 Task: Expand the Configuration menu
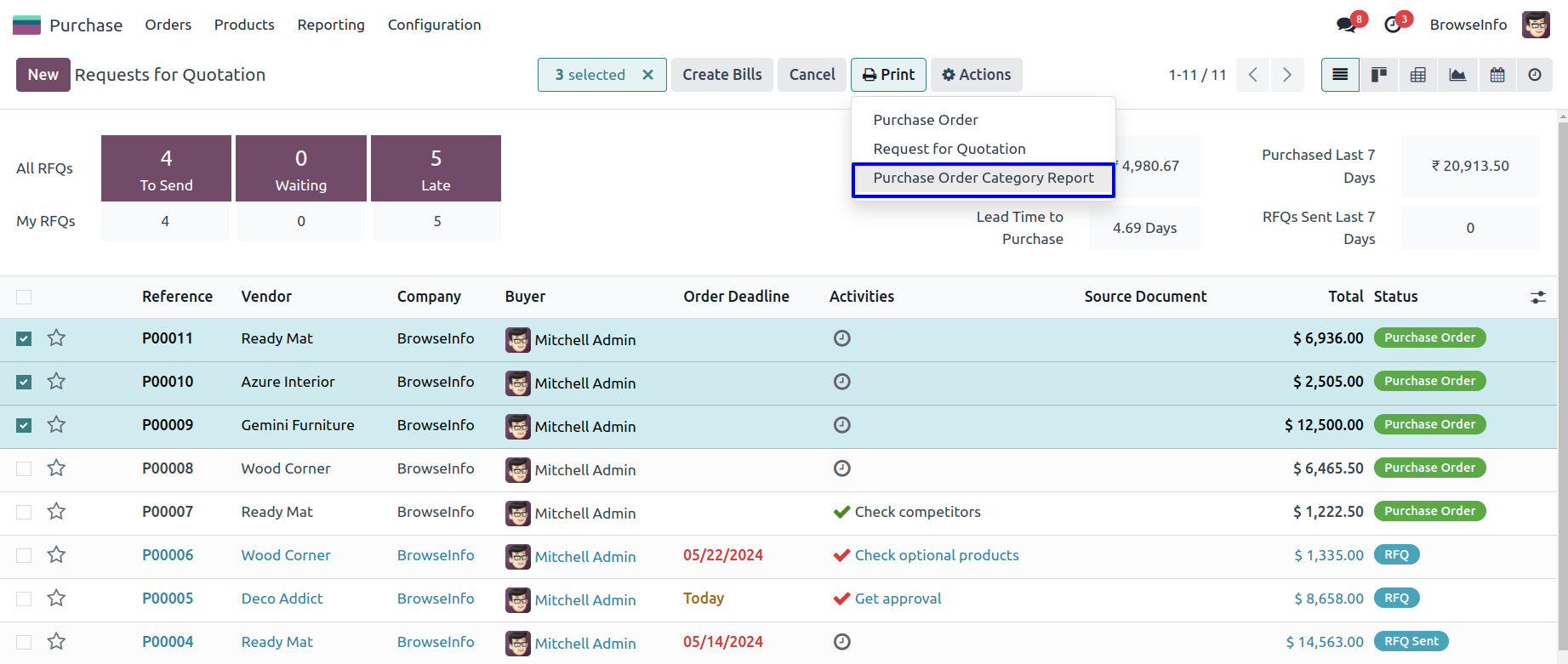click(x=434, y=25)
